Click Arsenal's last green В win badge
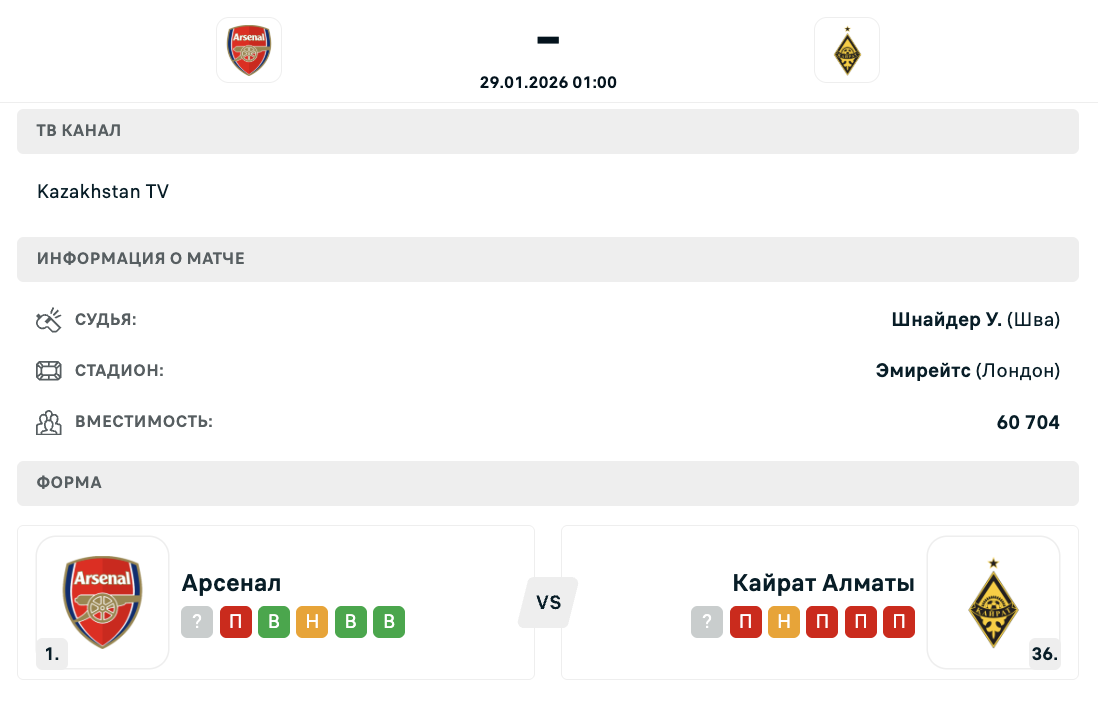The height and width of the screenshot is (708, 1098). pyautogui.click(x=389, y=622)
